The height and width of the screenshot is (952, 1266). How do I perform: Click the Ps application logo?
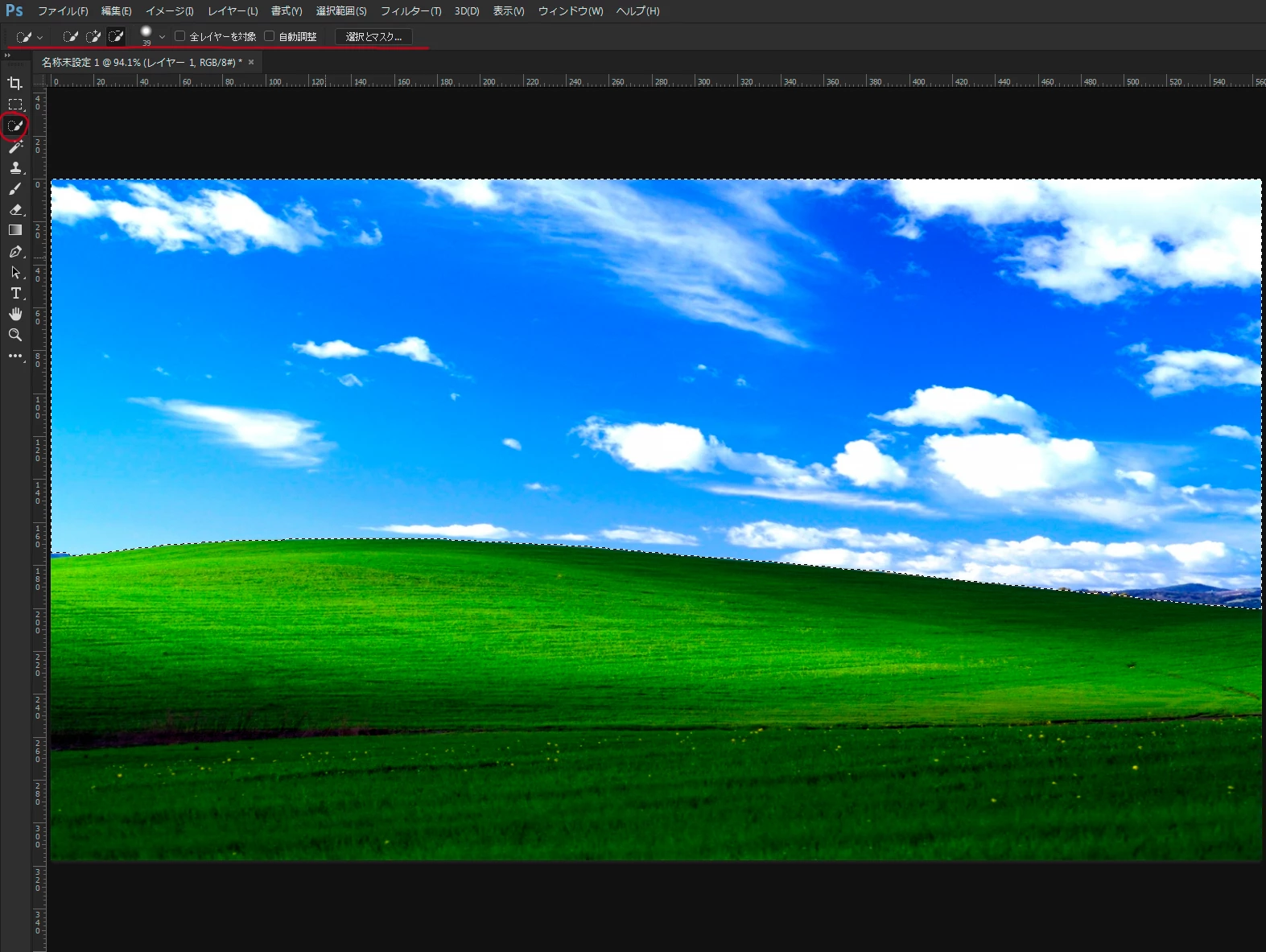click(14, 10)
